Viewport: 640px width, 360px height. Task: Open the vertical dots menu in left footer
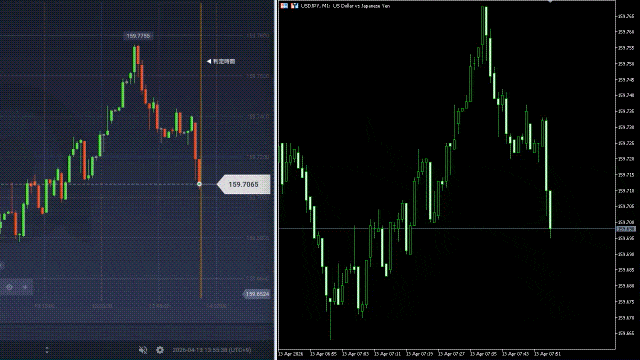tap(47, 350)
